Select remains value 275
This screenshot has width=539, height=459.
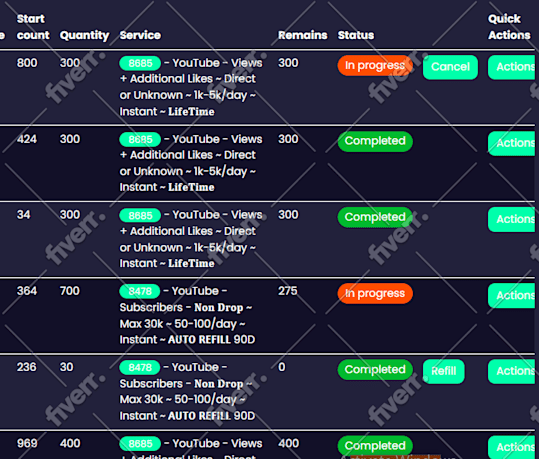click(x=288, y=291)
